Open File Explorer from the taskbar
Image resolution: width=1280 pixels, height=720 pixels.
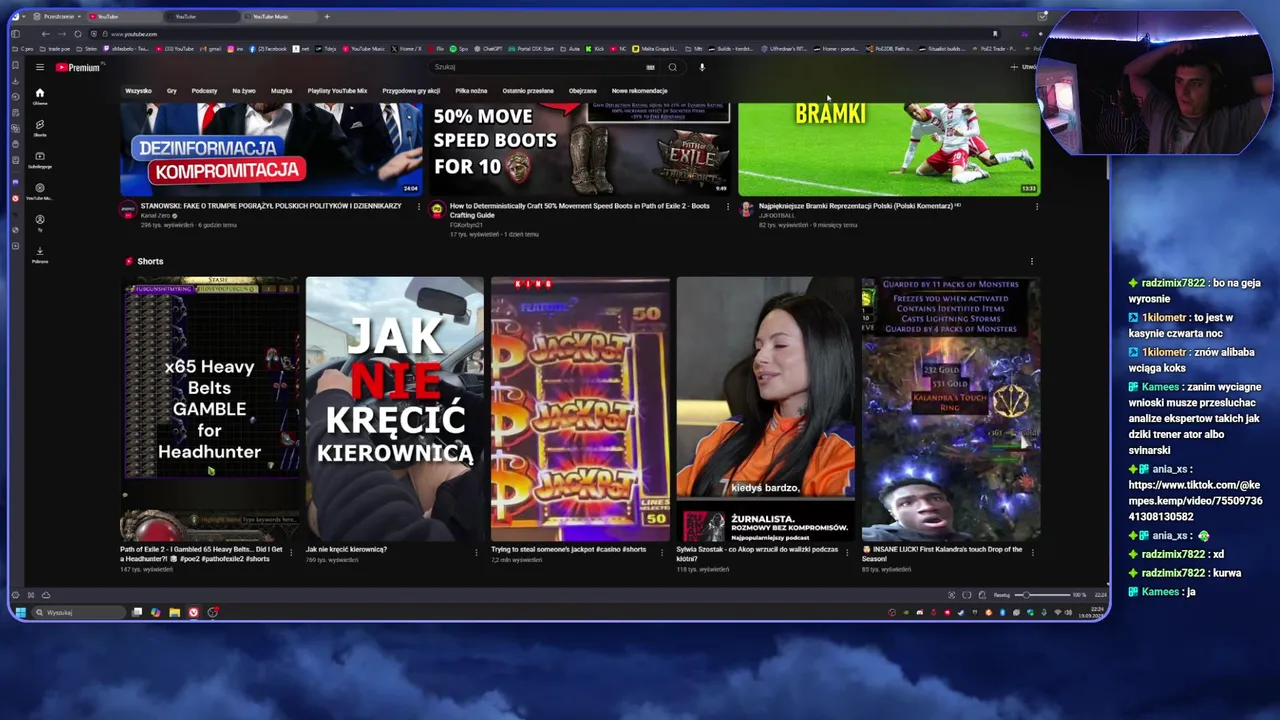click(174, 612)
